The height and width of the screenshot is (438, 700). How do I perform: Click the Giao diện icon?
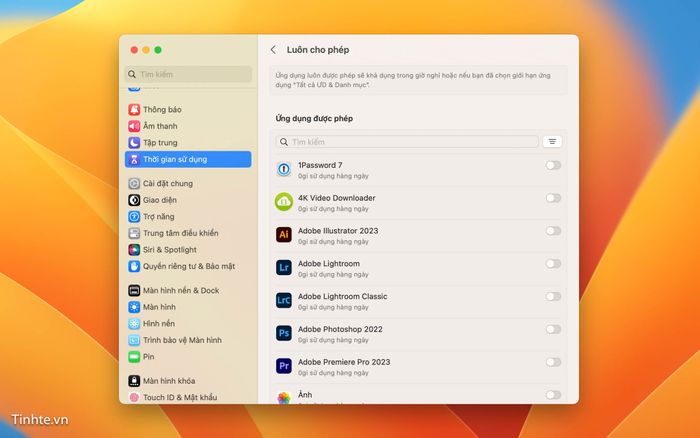coord(134,200)
